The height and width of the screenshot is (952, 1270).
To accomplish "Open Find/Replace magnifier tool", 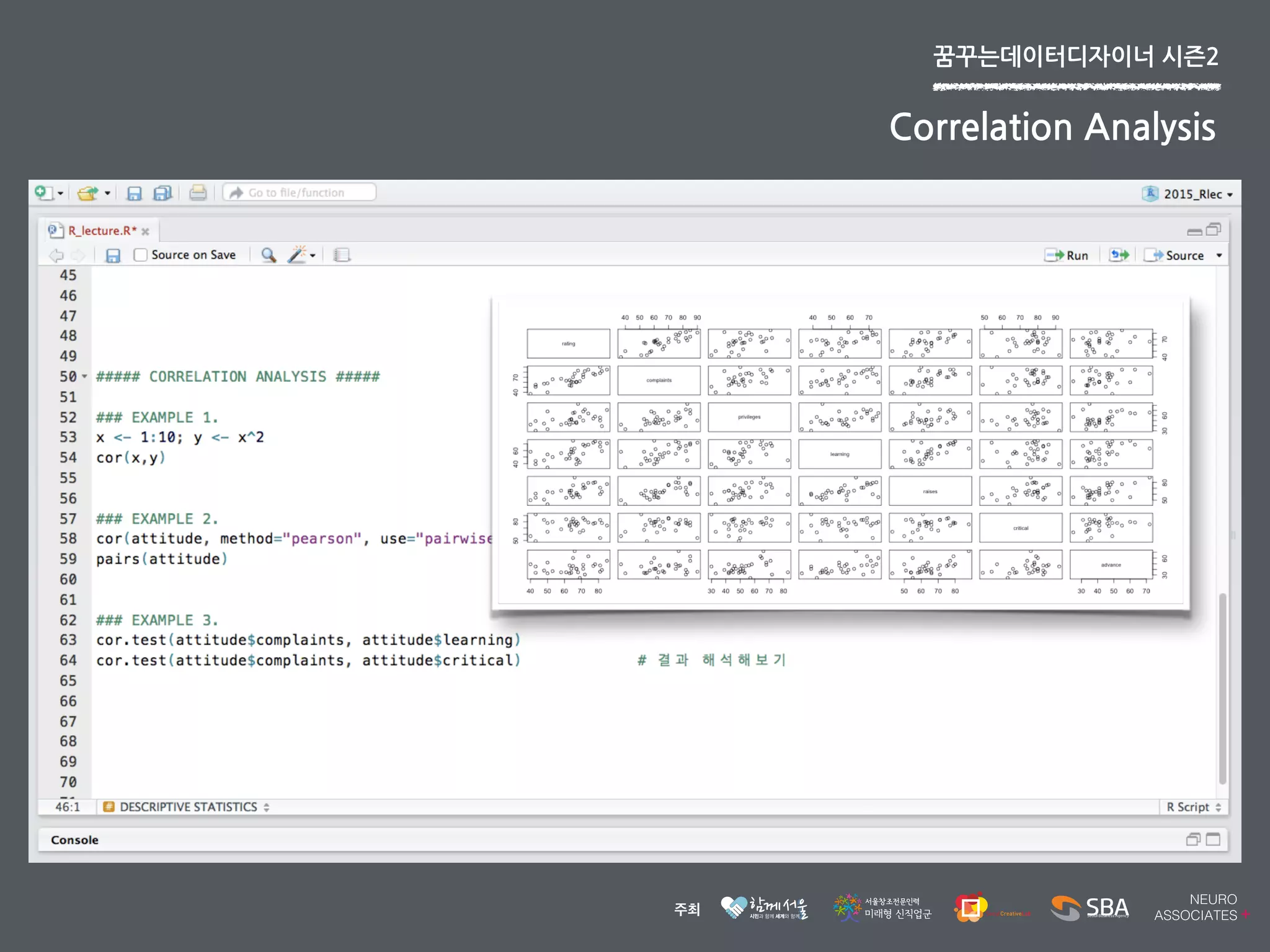I will [268, 255].
